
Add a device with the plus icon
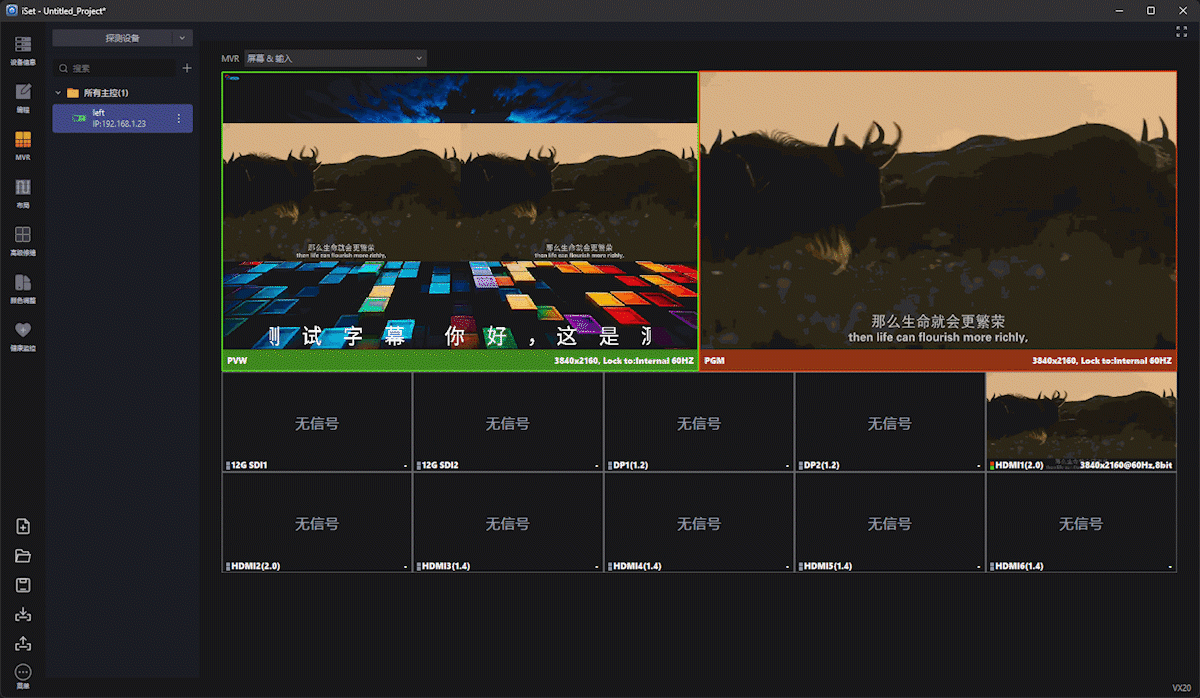(x=186, y=68)
